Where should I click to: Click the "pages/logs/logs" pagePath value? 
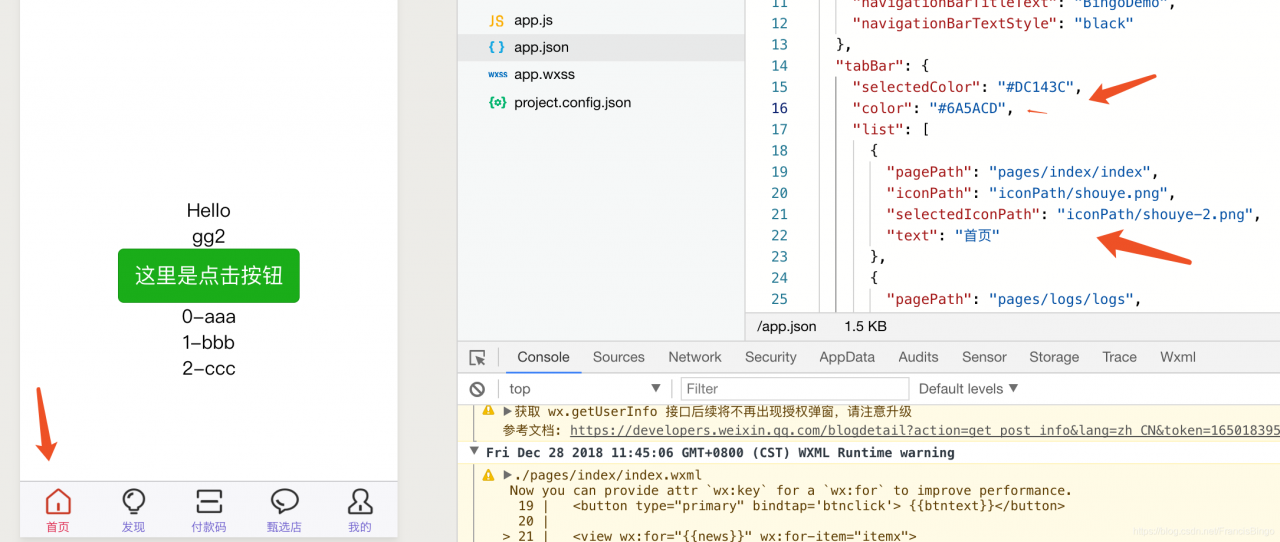pyautogui.click(x=1064, y=299)
